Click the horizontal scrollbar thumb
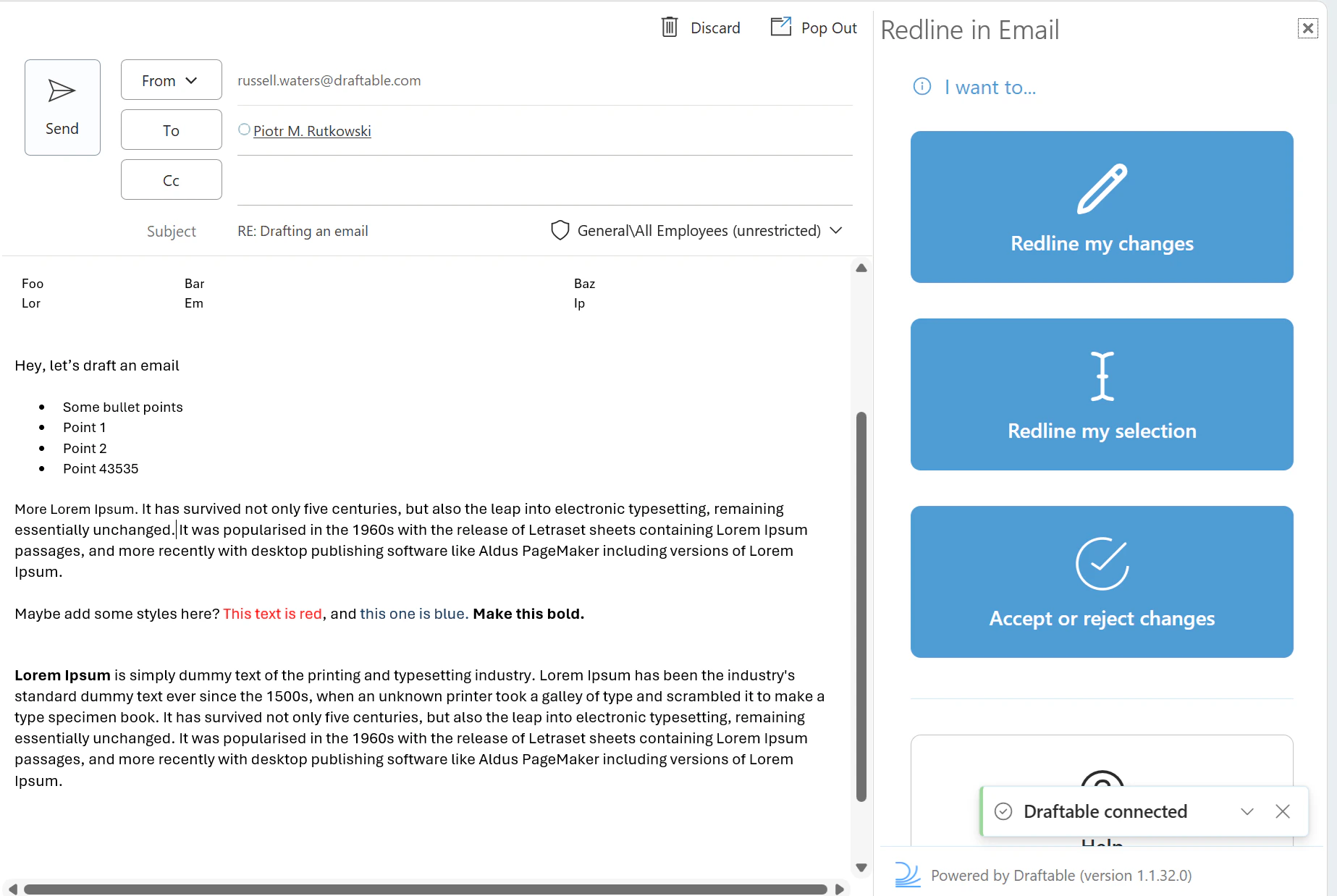Image resolution: width=1337 pixels, height=896 pixels. 426,889
